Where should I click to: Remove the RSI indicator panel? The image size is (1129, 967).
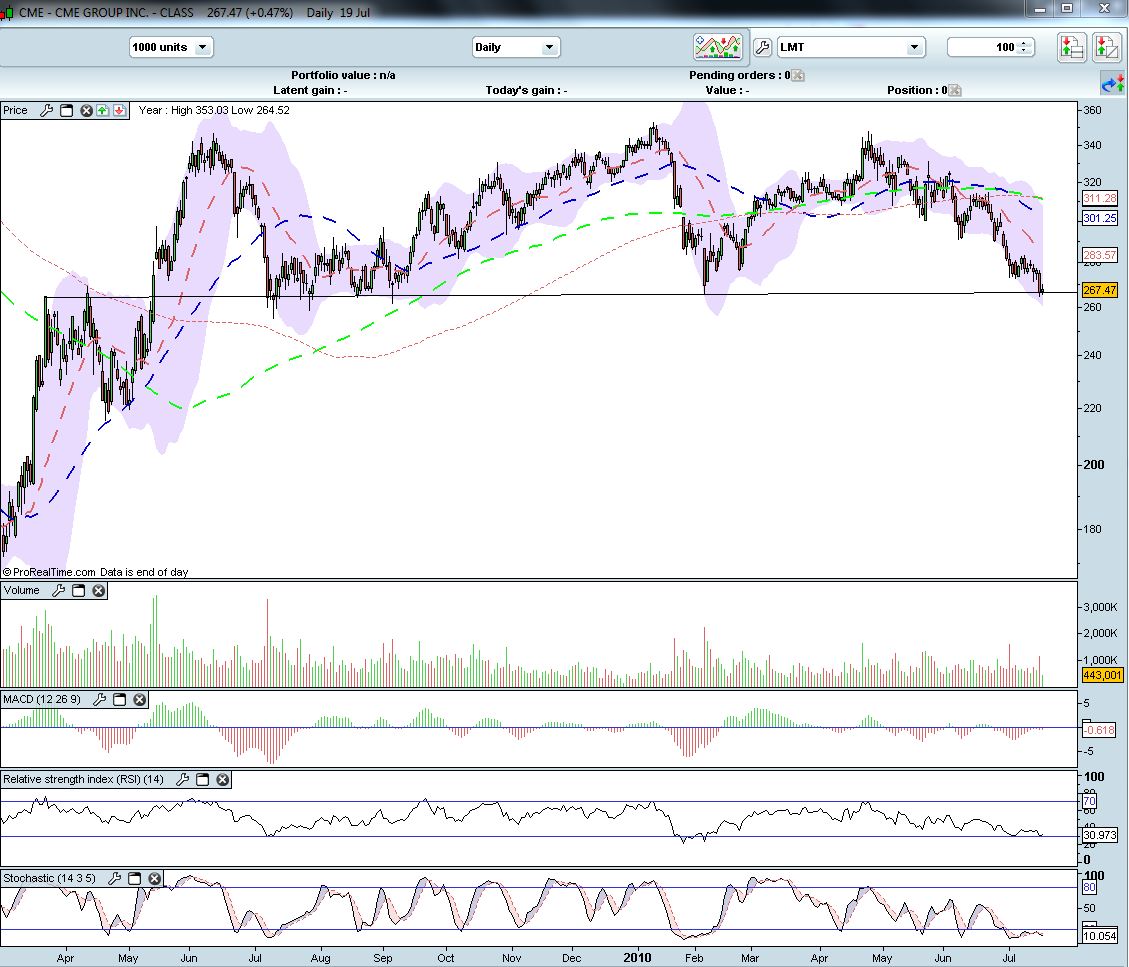(x=222, y=779)
